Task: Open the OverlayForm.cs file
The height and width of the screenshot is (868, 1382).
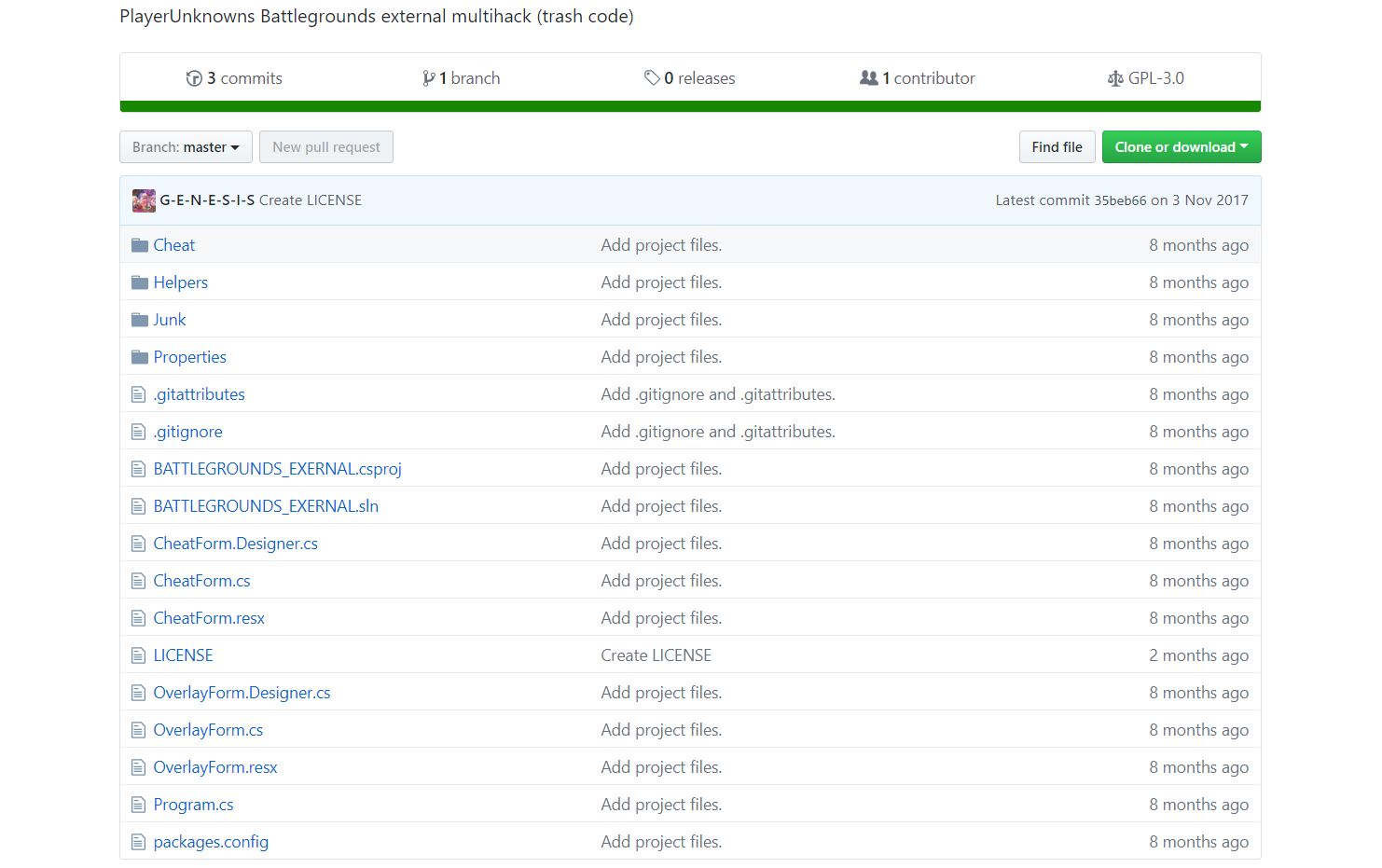Action: pos(209,730)
